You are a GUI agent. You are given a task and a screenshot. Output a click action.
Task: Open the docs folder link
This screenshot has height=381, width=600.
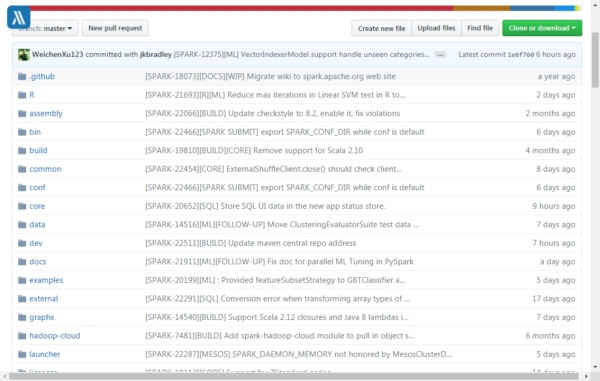(x=38, y=262)
